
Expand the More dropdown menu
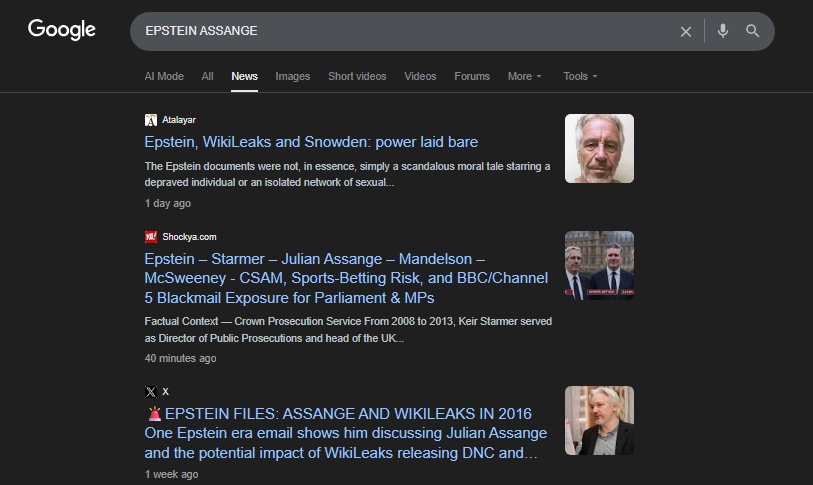click(x=524, y=76)
